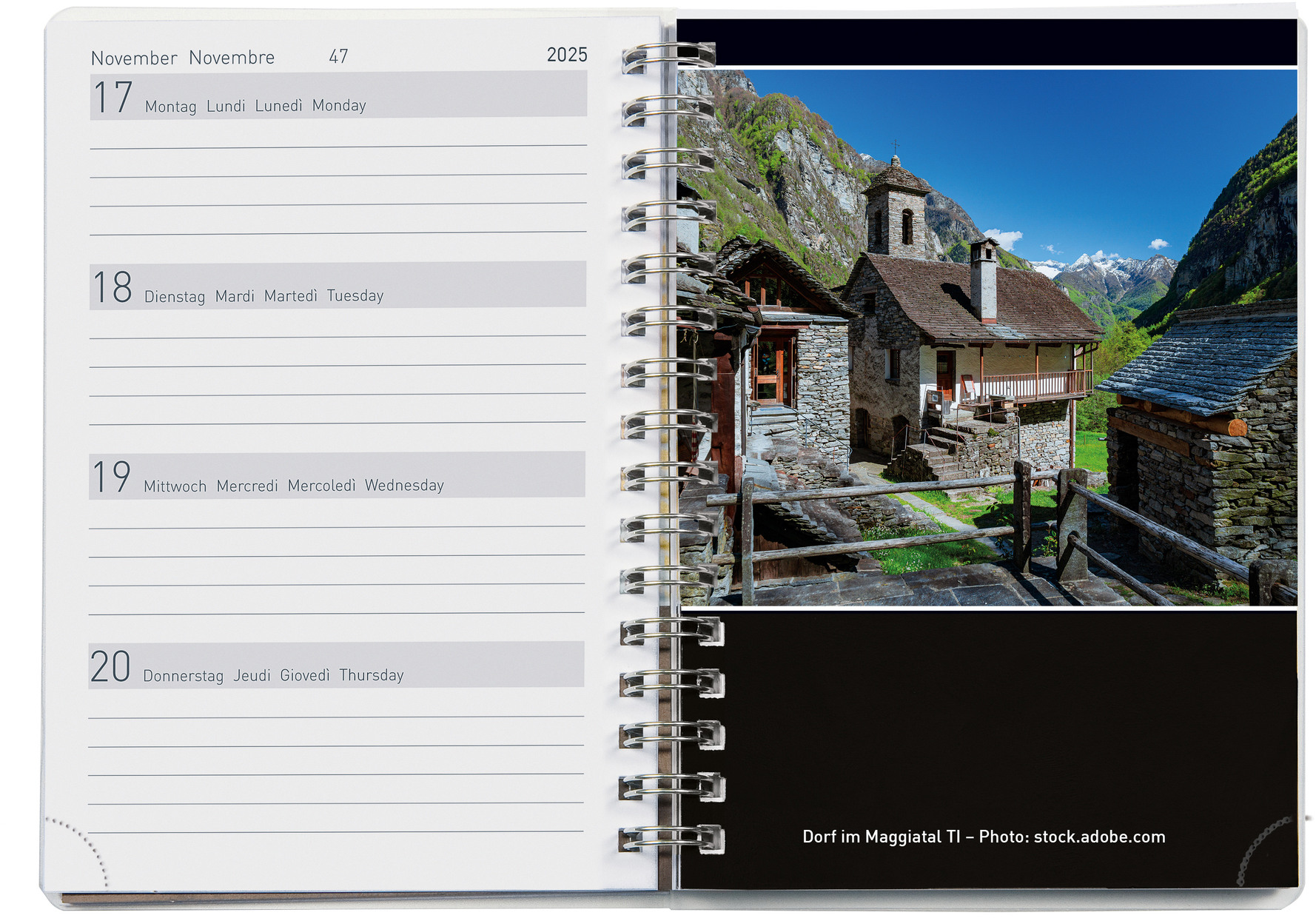Click week number 47 in the header
The image size is (1316, 918).
tap(338, 57)
